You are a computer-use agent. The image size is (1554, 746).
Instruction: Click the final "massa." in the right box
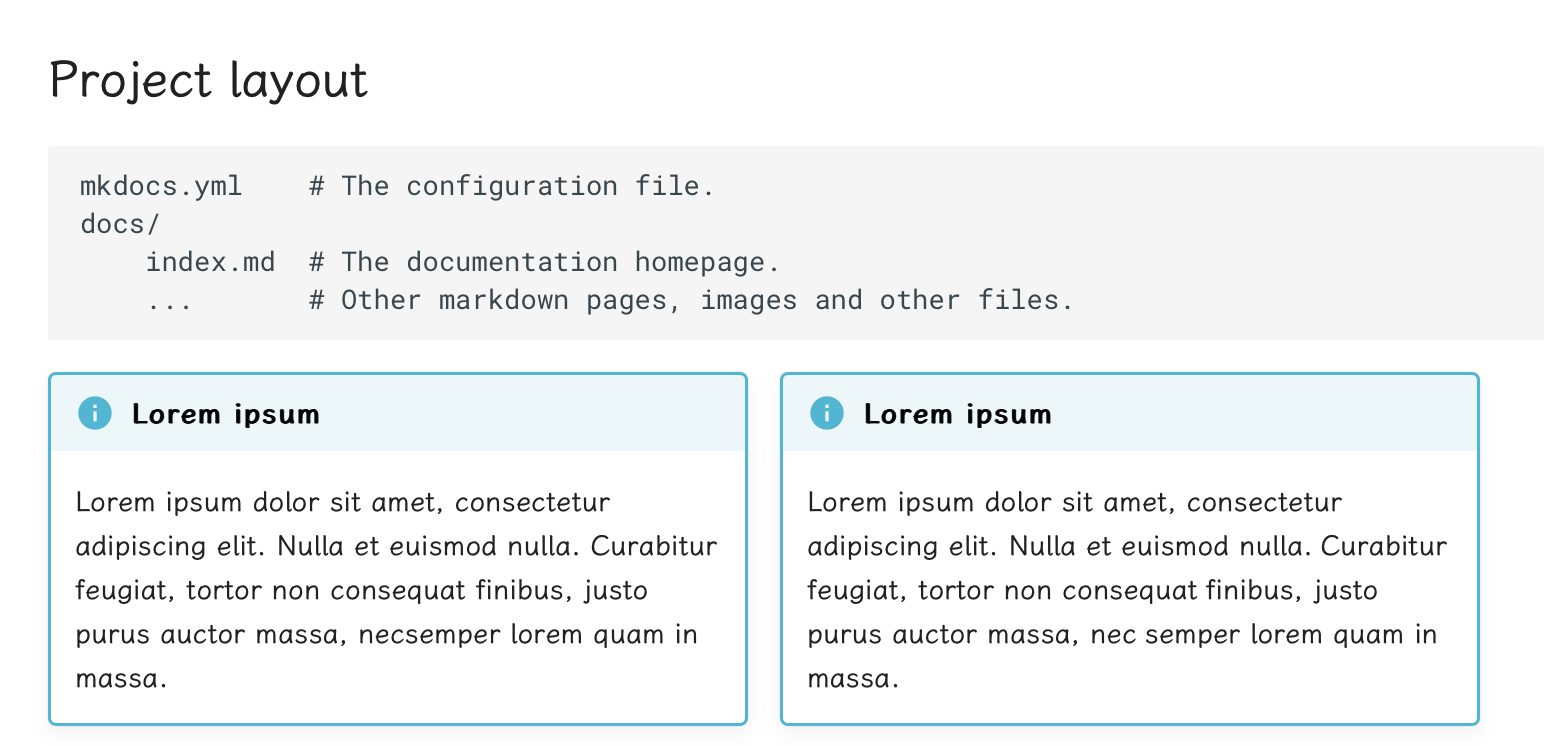tap(853, 680)
